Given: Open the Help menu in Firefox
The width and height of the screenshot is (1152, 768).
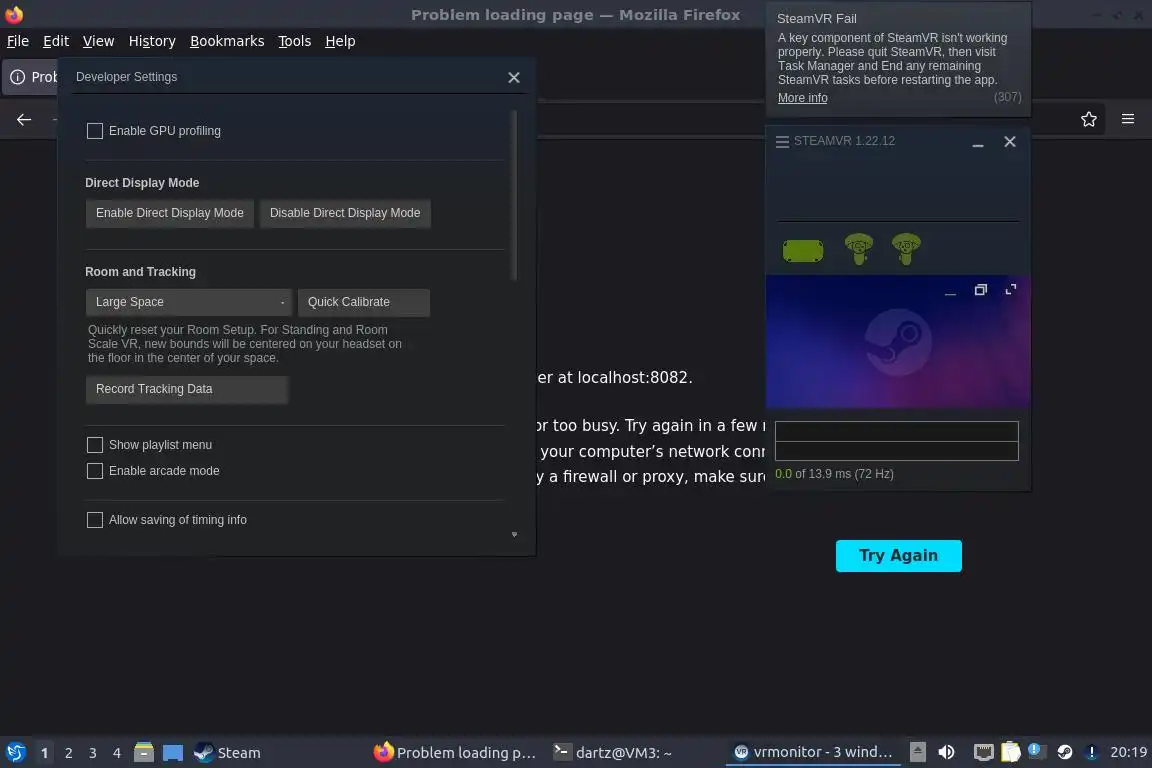Looking at the screenshot, I should pyautogui.click(x=340, y=41).
